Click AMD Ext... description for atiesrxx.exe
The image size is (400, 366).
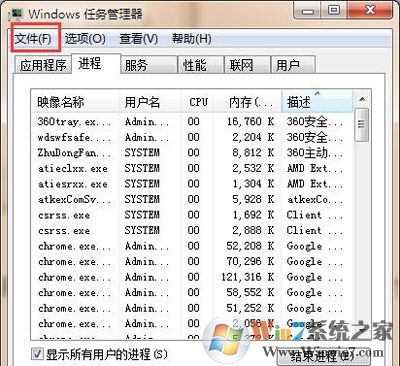[x=314, y=184]
